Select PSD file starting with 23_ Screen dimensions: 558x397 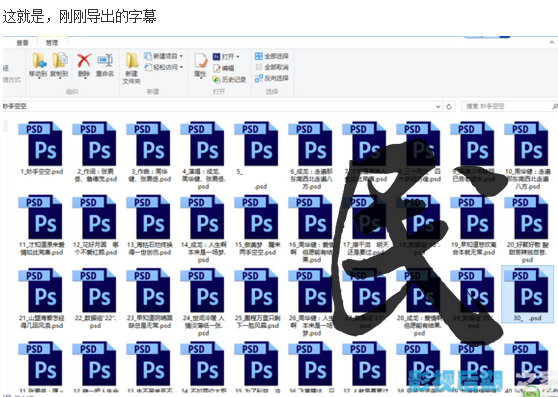coord(149,298)
